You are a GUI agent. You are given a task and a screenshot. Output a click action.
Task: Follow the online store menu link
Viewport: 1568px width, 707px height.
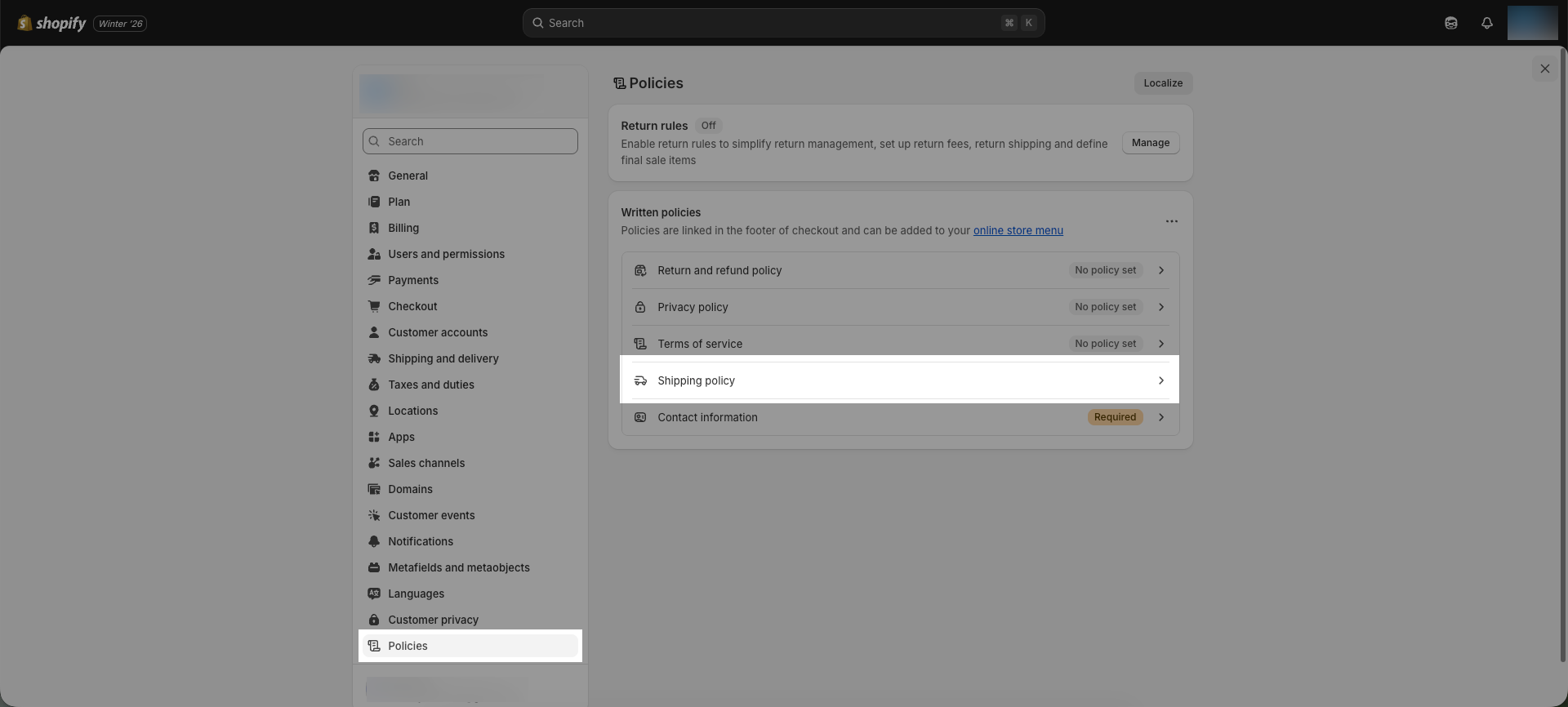pyautogui.click(x=1018, y=230)
